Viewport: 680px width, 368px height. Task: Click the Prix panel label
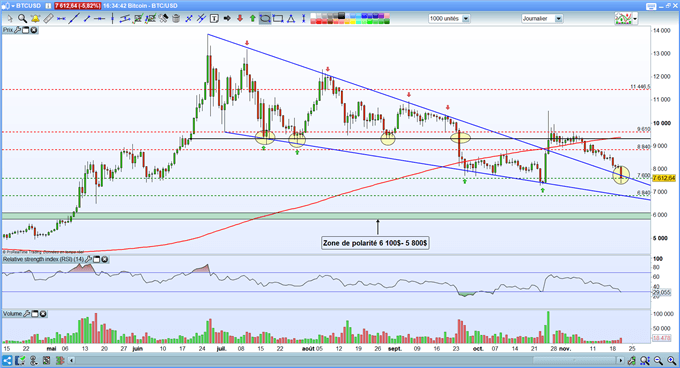point(8,30)
